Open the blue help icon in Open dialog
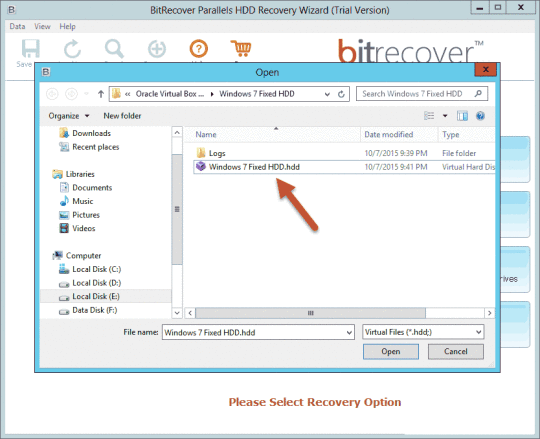540x439 pixels. [480, 116]
